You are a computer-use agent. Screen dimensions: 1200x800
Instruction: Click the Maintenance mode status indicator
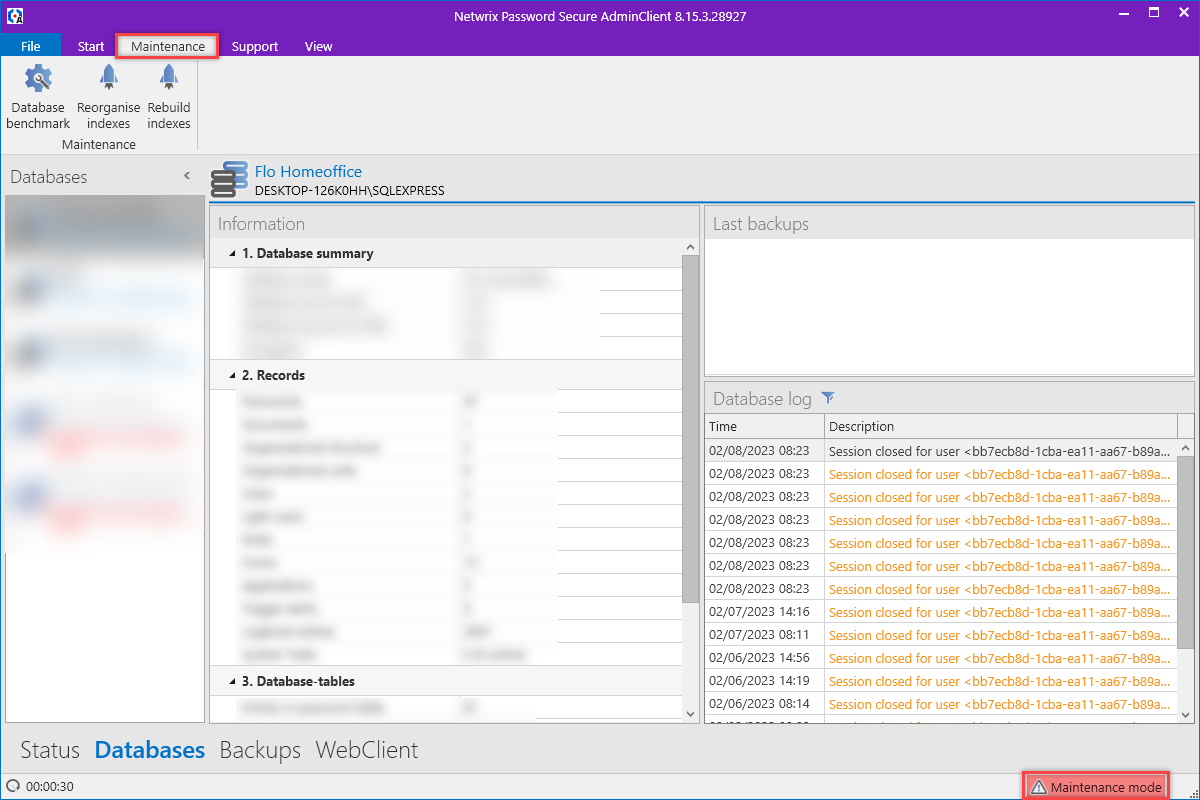(1095, 787)
